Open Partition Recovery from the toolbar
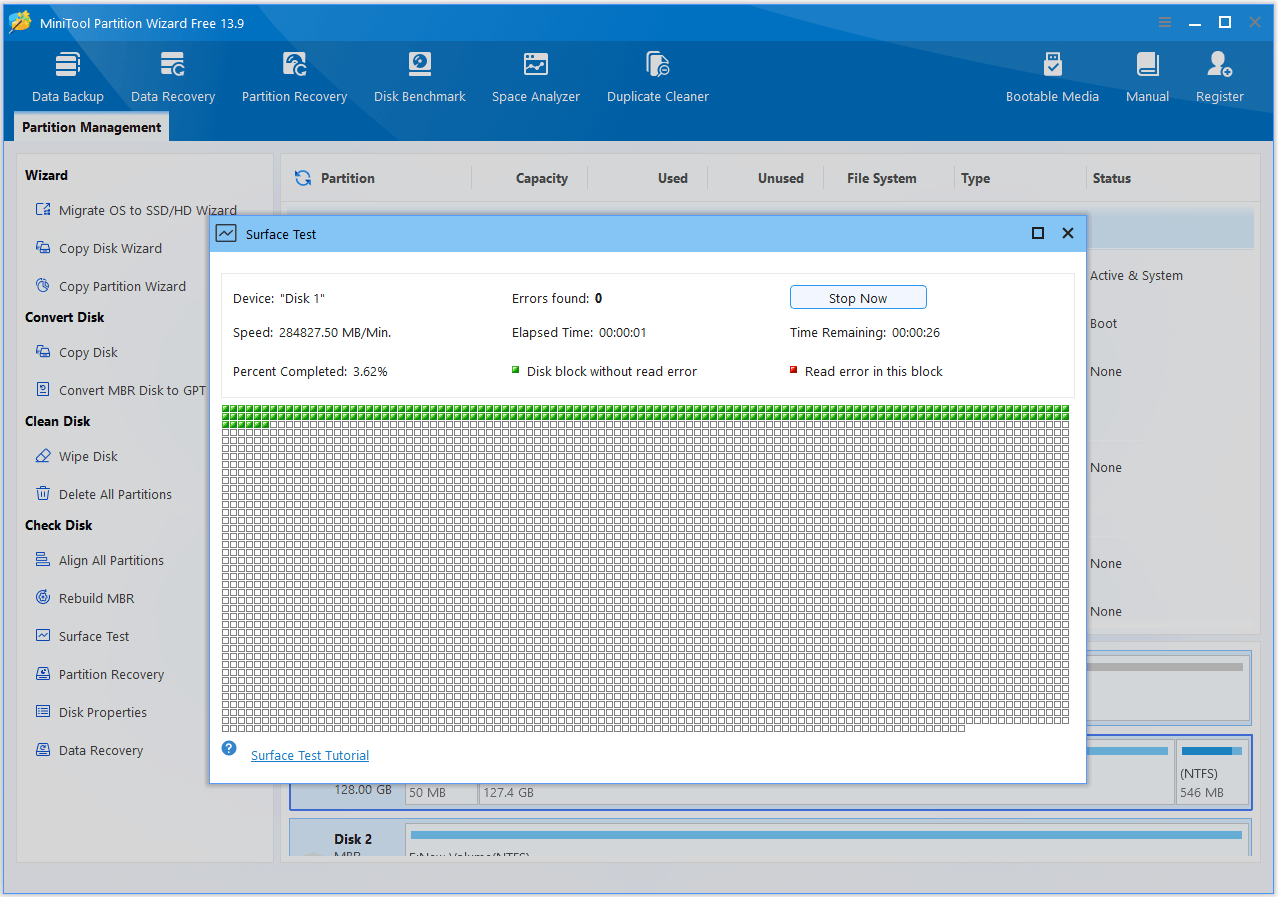Image resolution: width=1278 pixels, height=897 pixels. pos(294,77)
